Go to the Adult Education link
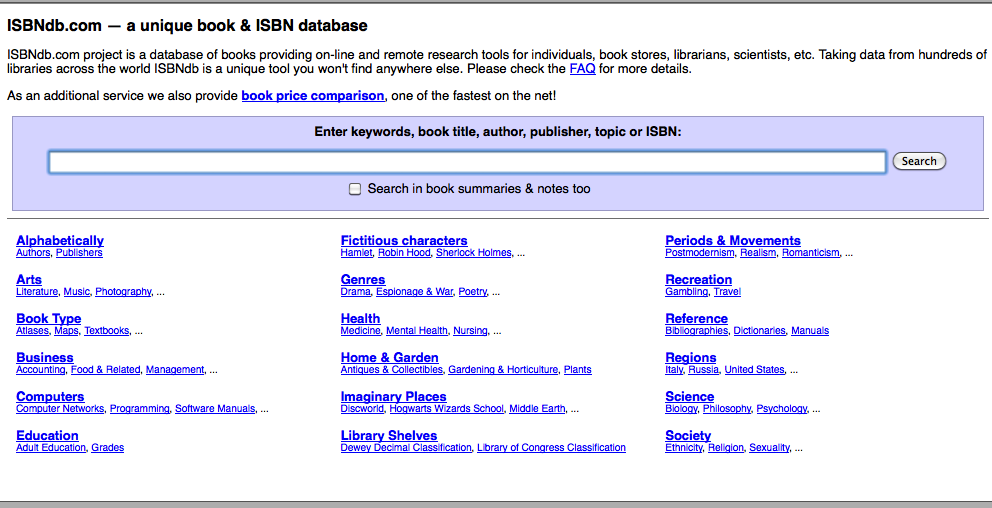This screenshot has width=992, height=508. (x=51, y=448)
